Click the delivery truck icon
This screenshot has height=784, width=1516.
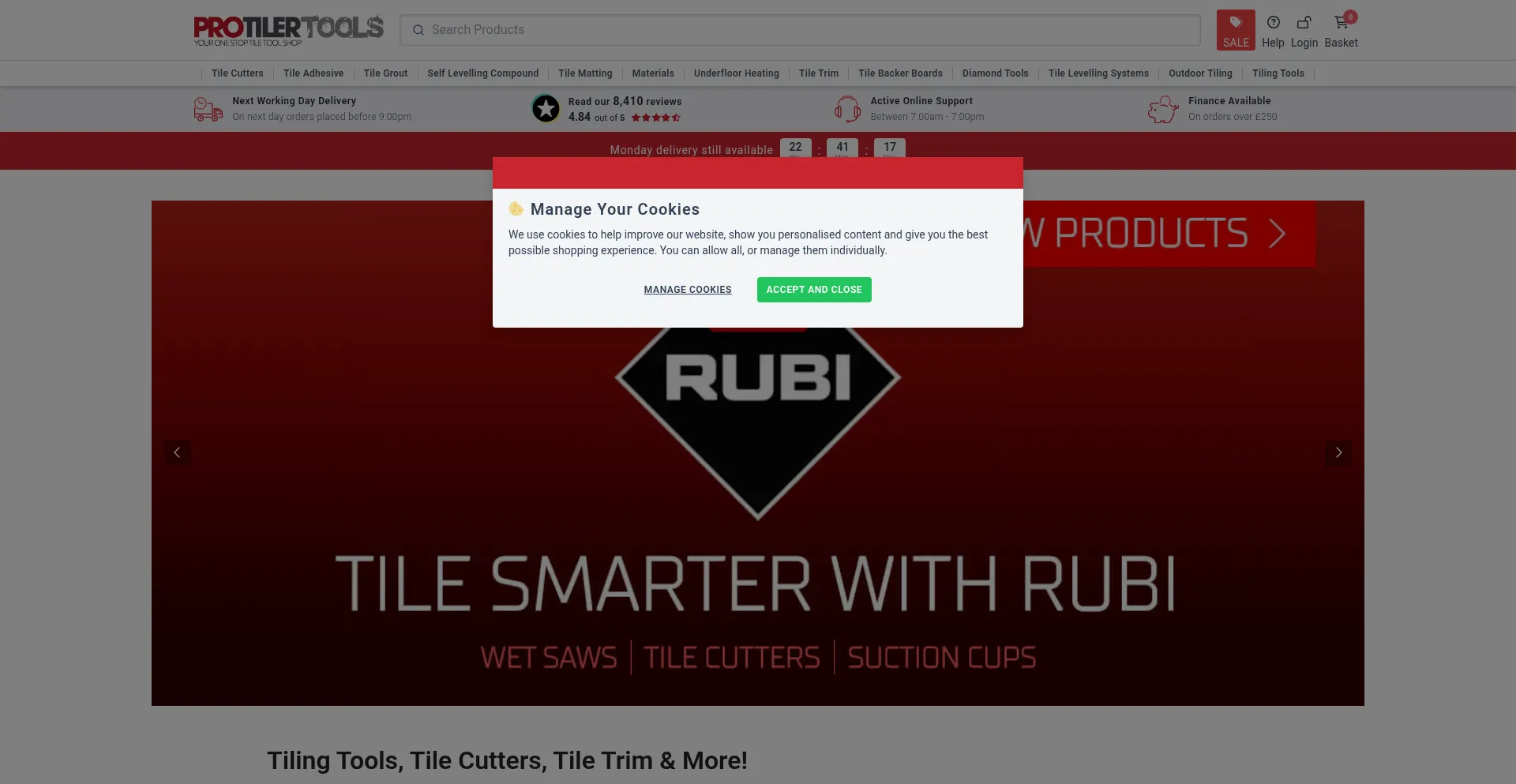pyautogui.click(x=208, y=109)
